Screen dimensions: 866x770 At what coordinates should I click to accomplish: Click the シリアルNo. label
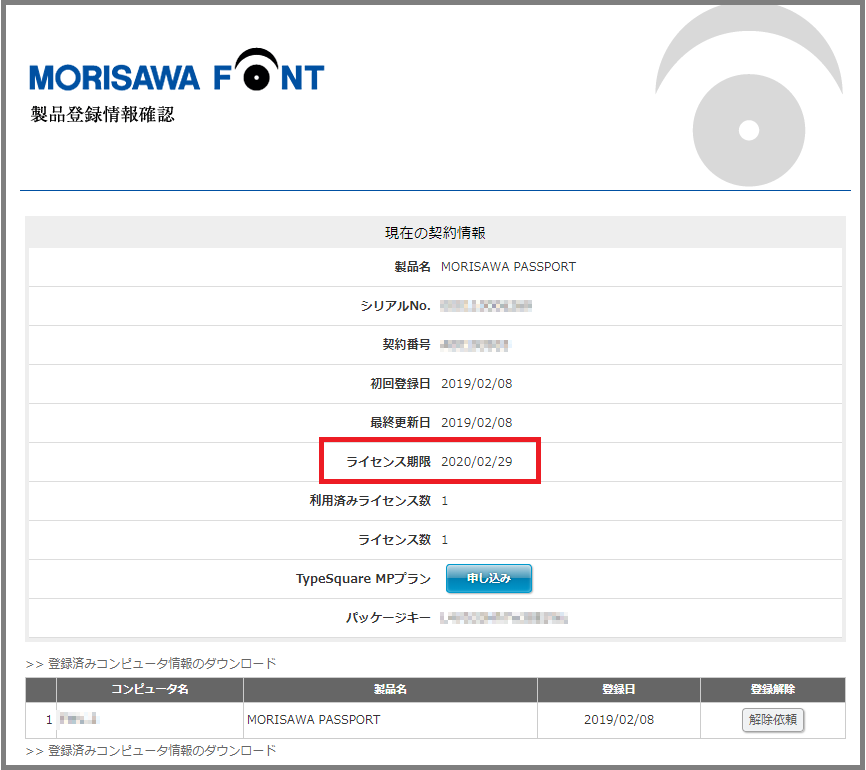(395, 306)
